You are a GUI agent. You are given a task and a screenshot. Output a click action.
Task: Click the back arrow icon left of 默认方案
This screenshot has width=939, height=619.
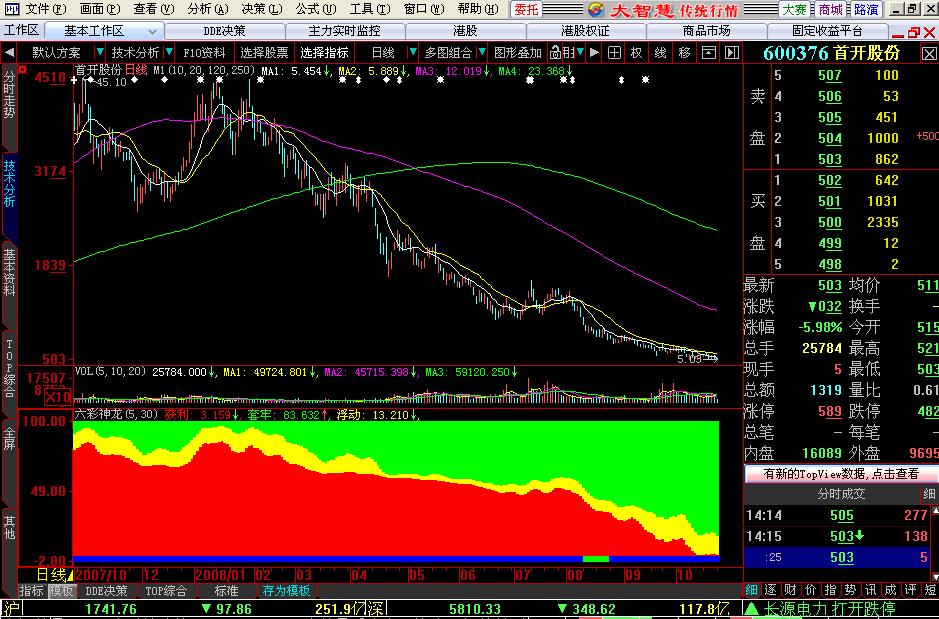tap(9, 53)
